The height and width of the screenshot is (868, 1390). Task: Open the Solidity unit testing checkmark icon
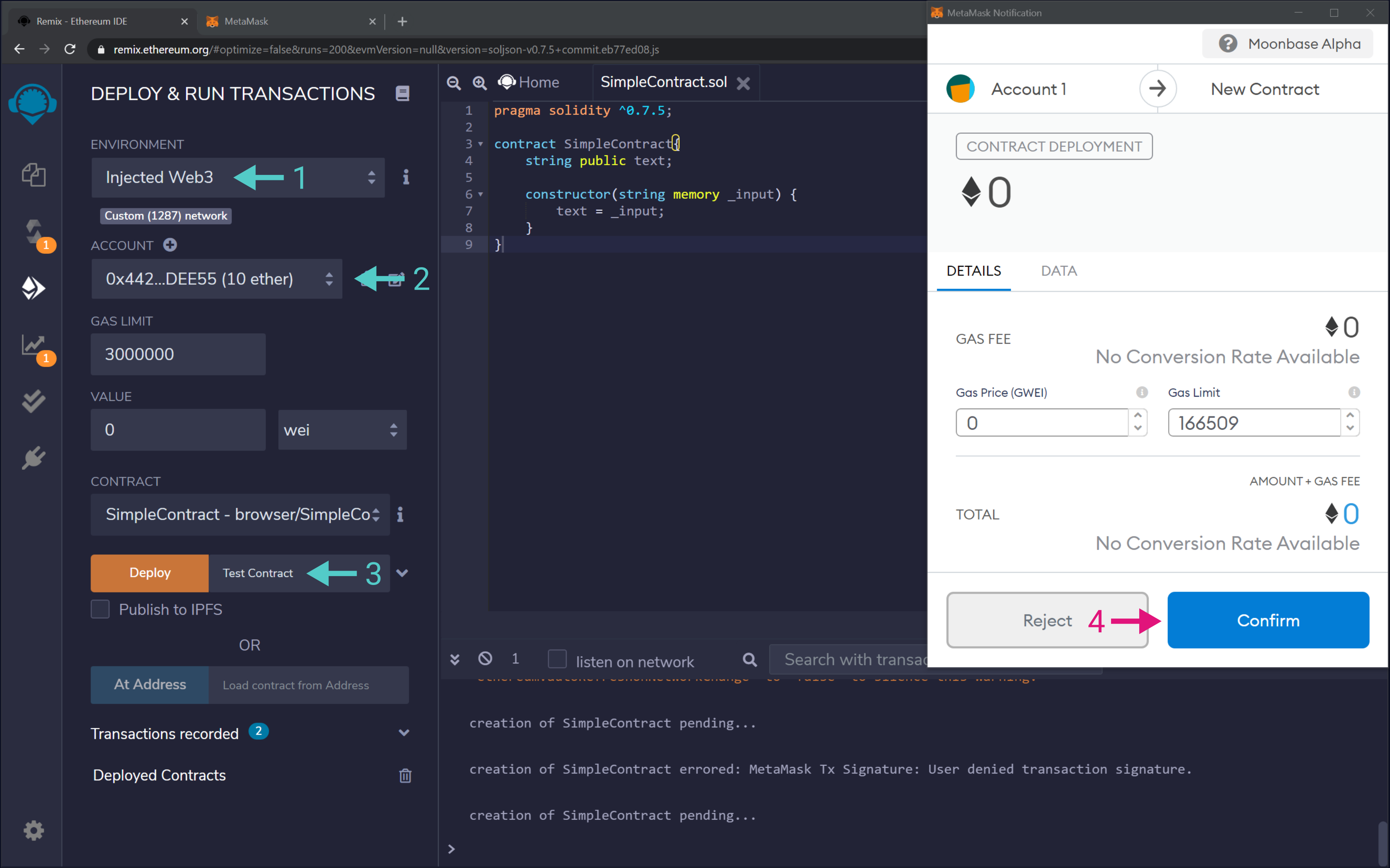(33, 401)
